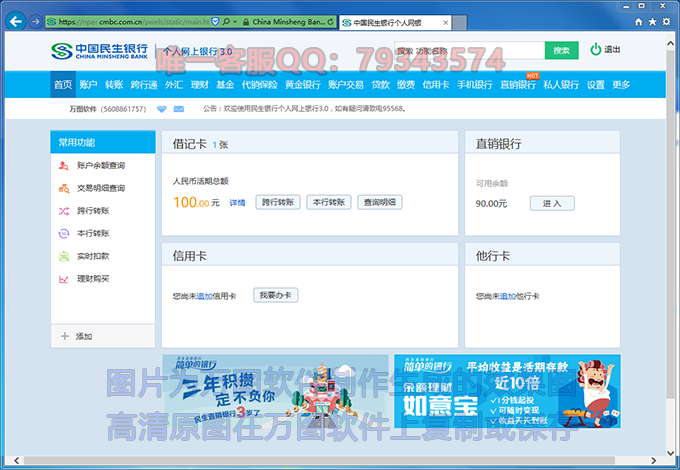Click the green power logout icon

point(596,49)
